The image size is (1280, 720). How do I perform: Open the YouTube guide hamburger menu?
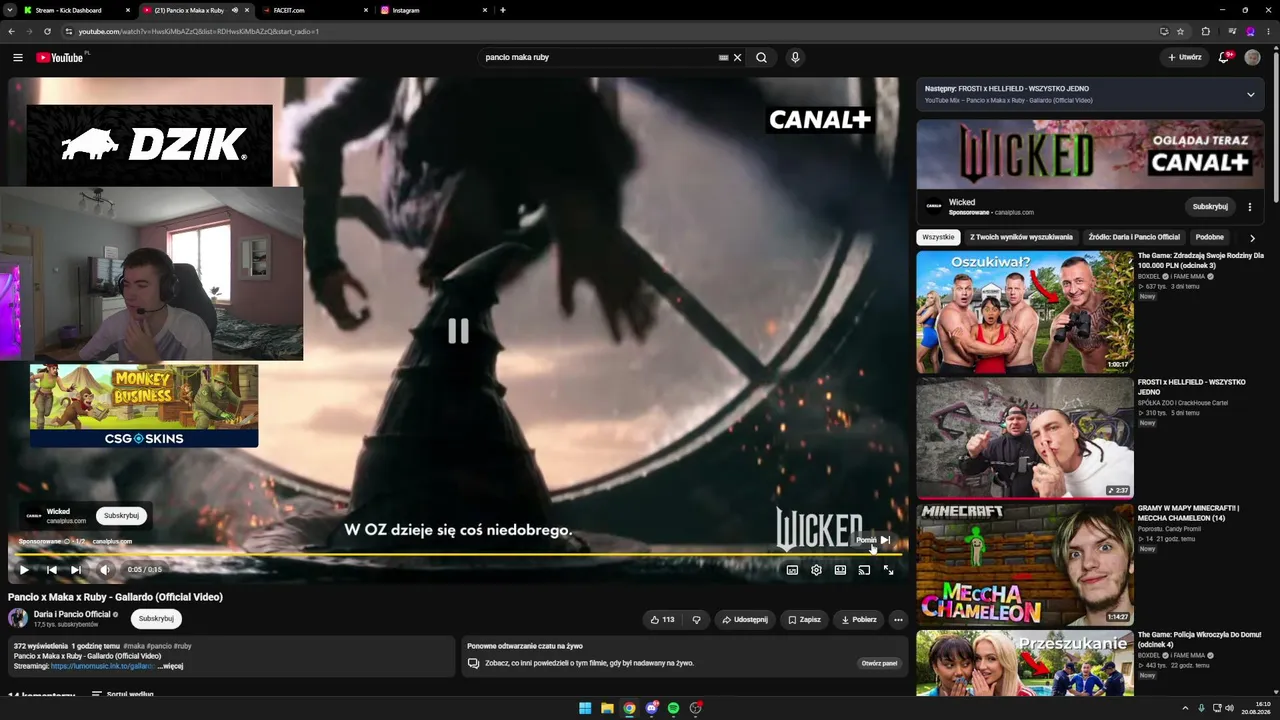[18, 57]
